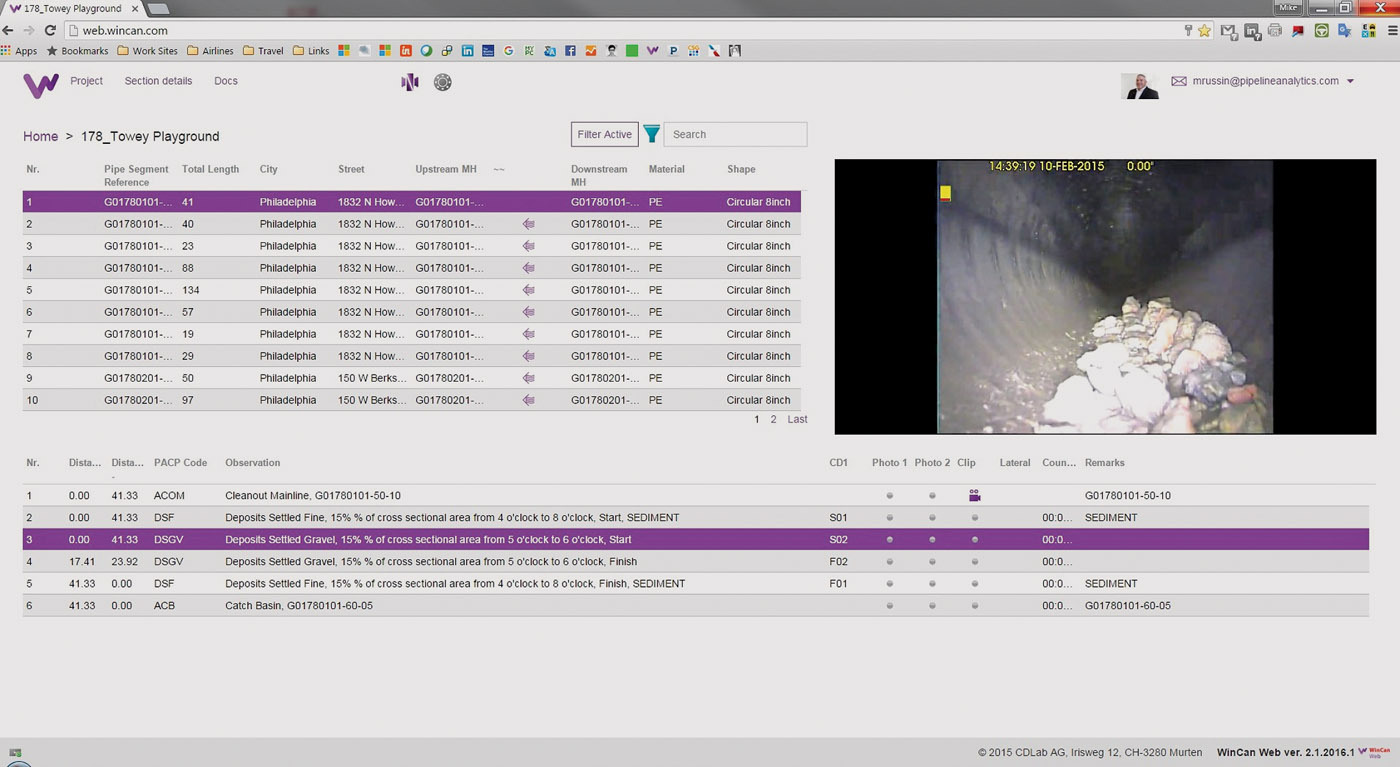
Task: Click the direction arrow in segment row 10
Action: [529, 400]
